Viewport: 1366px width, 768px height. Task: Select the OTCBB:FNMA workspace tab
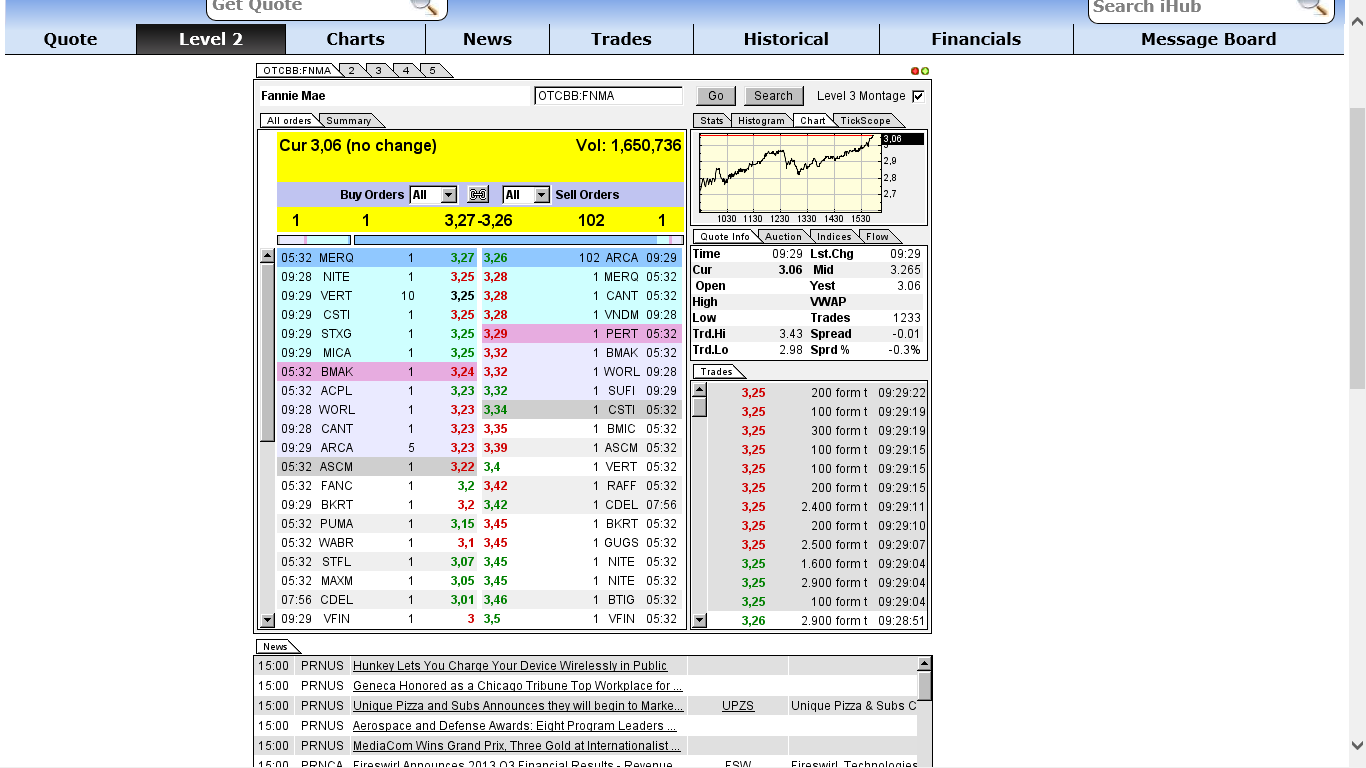tap(297, 70)
